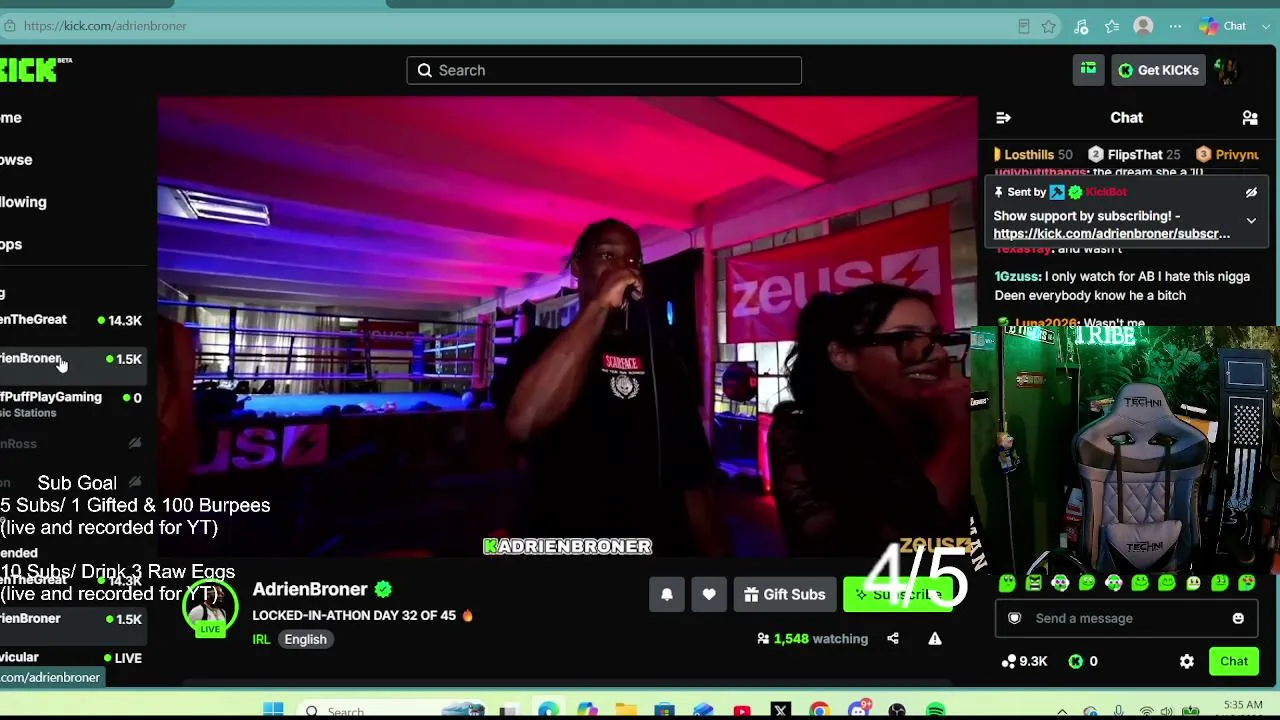Open the FlipsThat leaderboard entry
Viewport: 1280px width, 720px height.
click(1134, 155)
